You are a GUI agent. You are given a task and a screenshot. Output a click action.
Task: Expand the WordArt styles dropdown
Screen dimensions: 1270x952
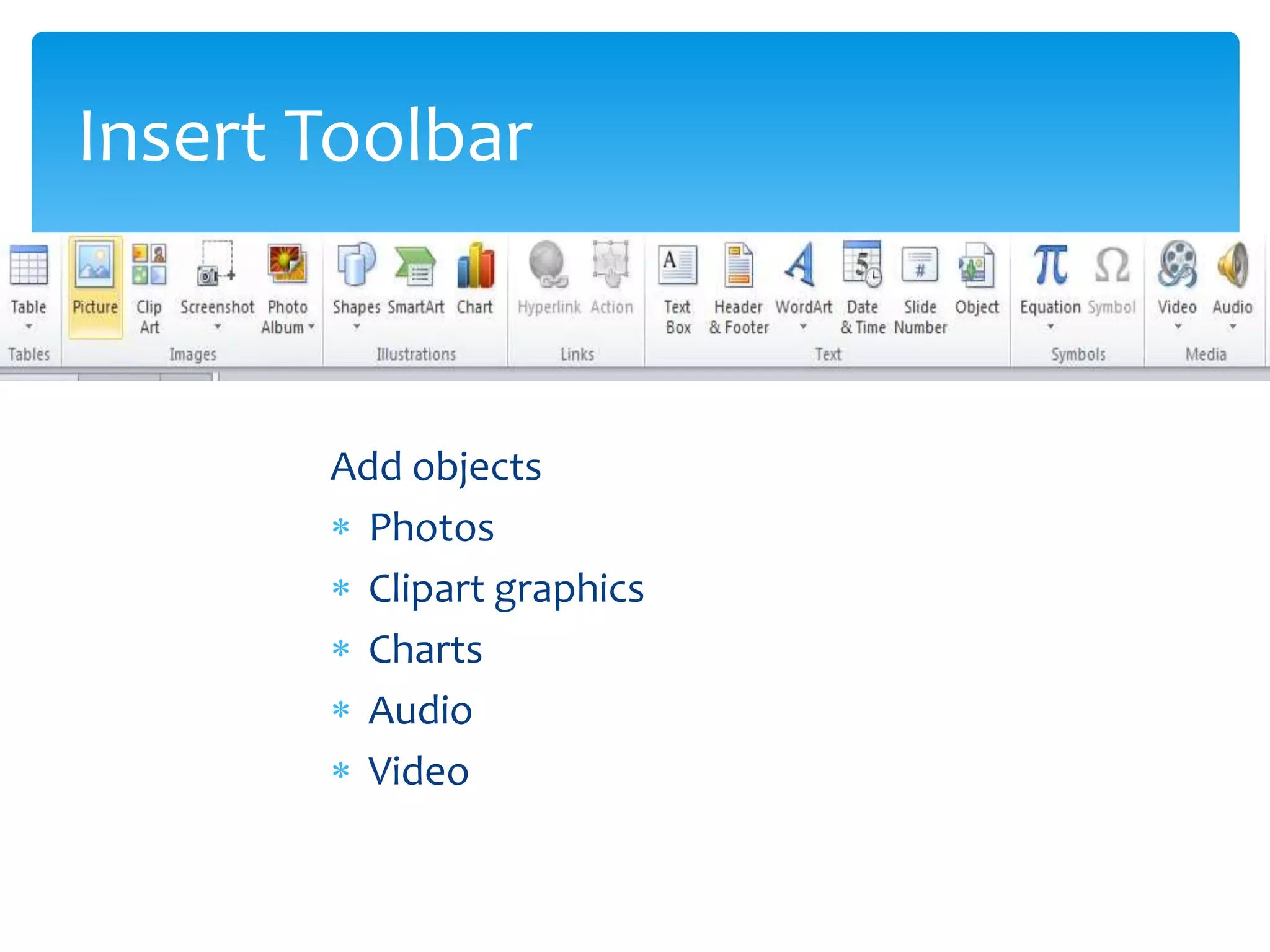point(803,326)
